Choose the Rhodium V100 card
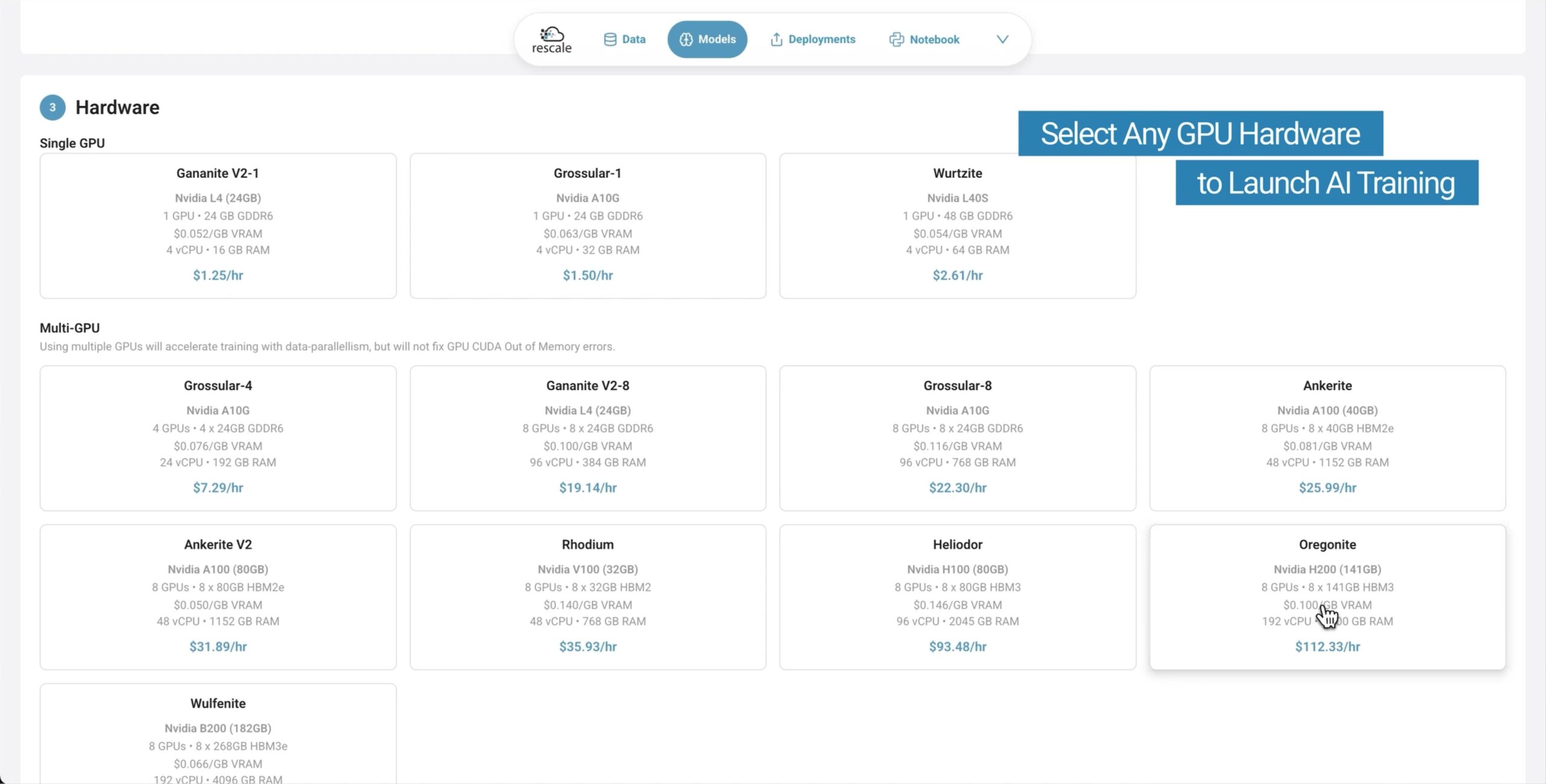 588,597
